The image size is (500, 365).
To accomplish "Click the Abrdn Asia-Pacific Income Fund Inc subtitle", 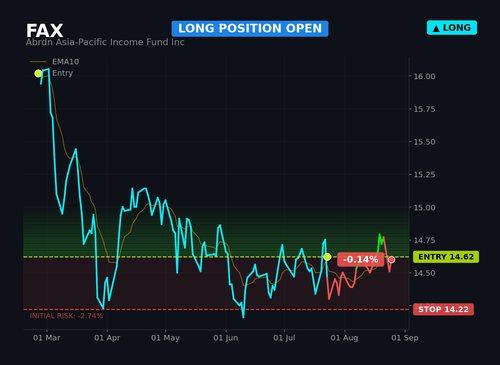I will (105, 42).
